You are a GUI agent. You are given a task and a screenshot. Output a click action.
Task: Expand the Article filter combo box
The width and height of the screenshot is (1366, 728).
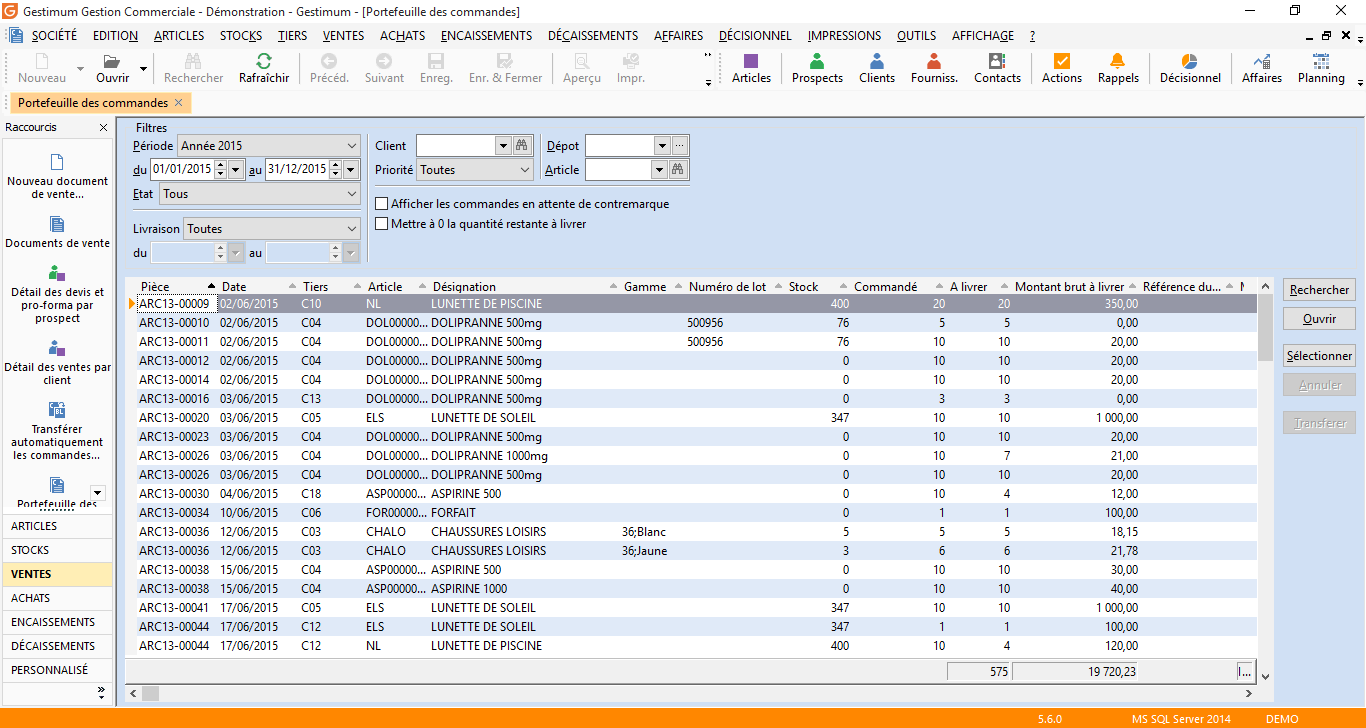pyautogui.click(x=659, y=170)
